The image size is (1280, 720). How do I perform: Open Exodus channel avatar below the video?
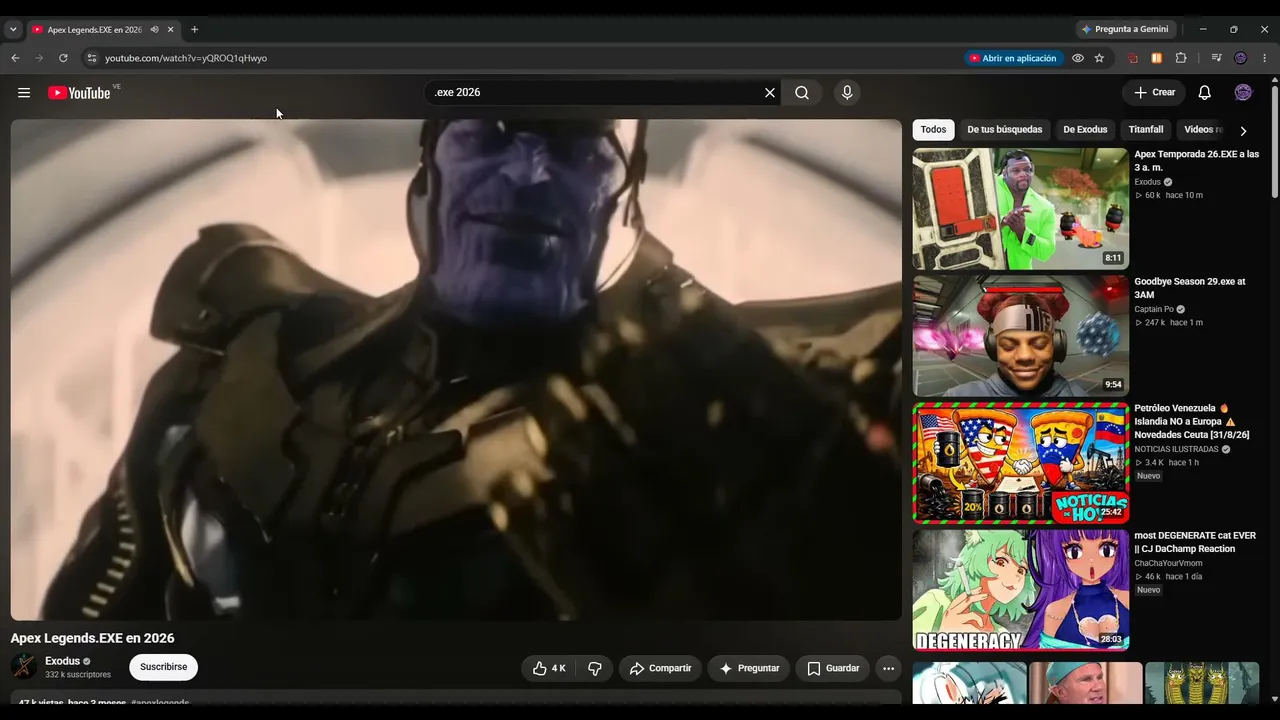pos(24,667)
